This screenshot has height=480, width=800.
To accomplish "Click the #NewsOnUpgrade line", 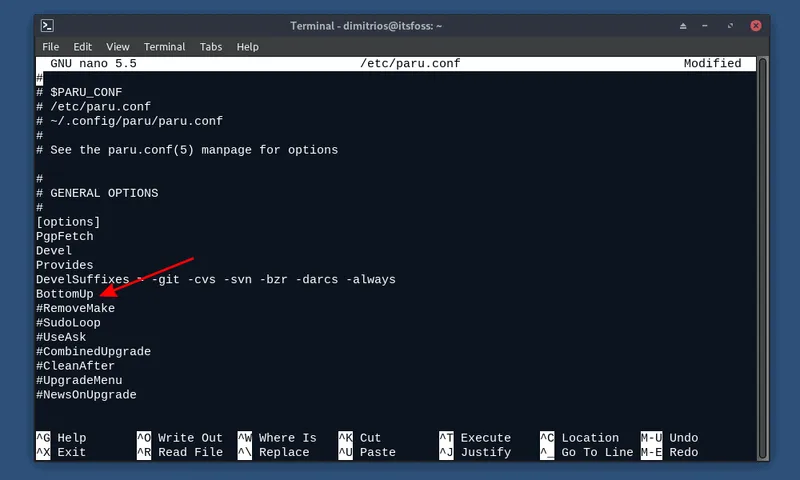I will 86,395.
